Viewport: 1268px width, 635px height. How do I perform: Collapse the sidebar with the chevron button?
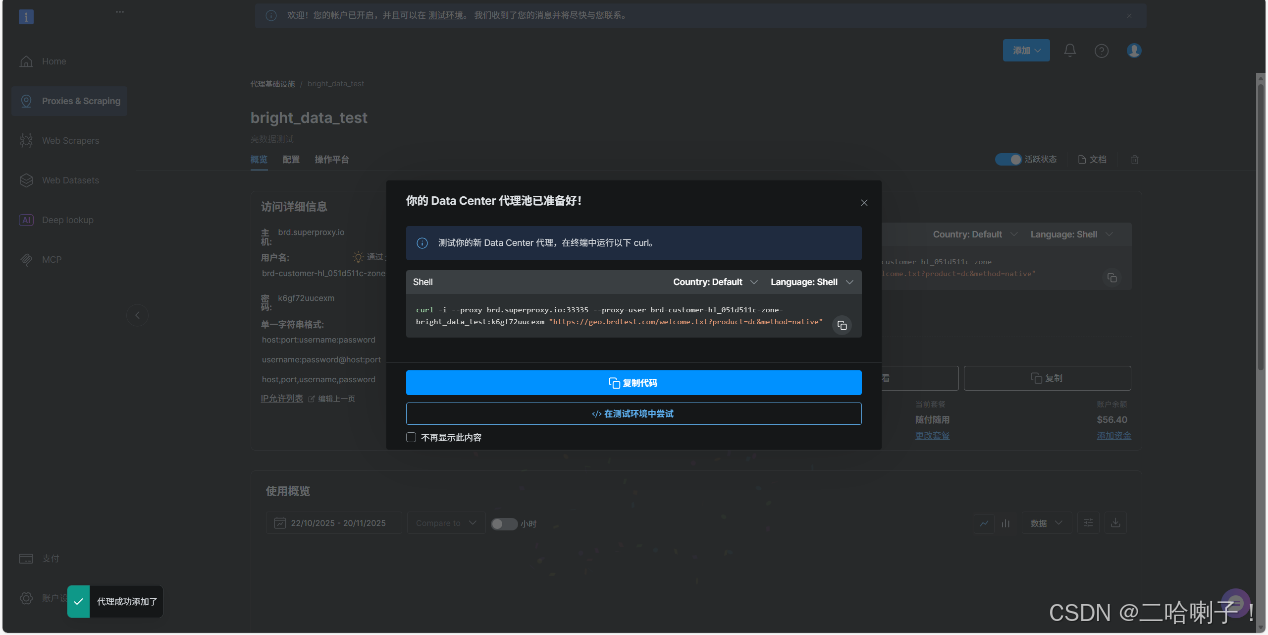pos(138,315)
